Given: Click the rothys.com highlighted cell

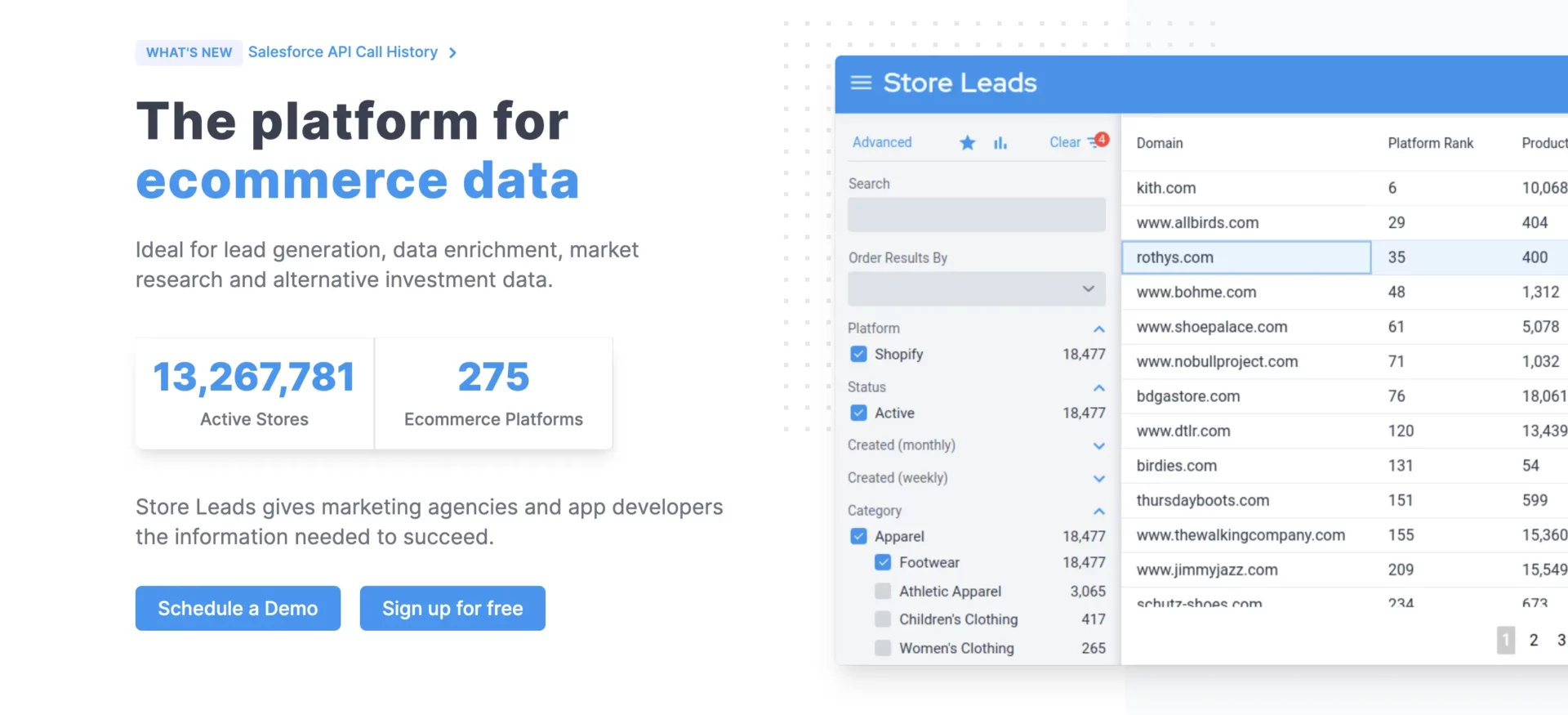Looking at the screenshot, I should [1246, 257].
